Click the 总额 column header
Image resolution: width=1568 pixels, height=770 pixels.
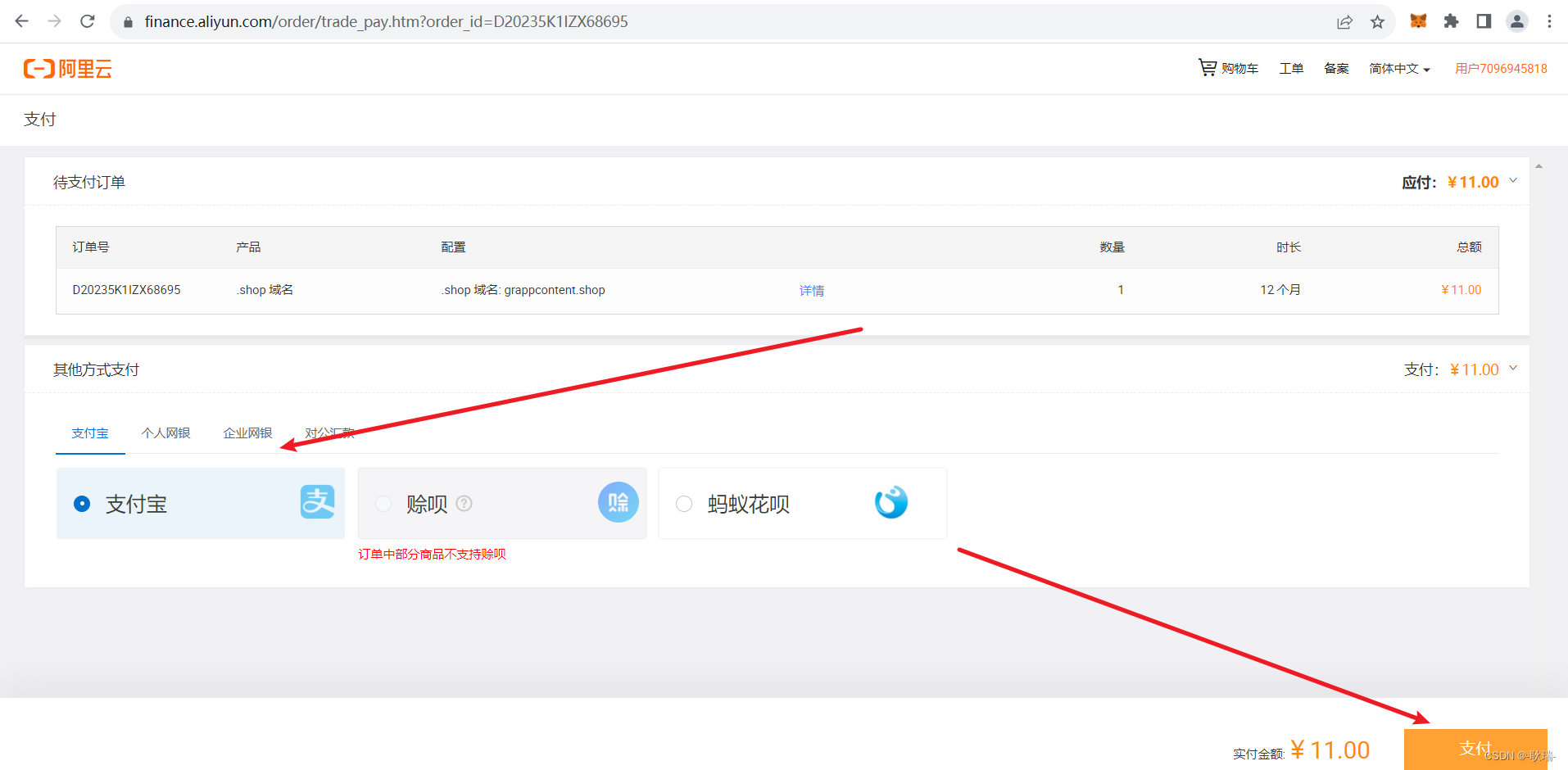pyautogui.click(x=1469, y=247)
